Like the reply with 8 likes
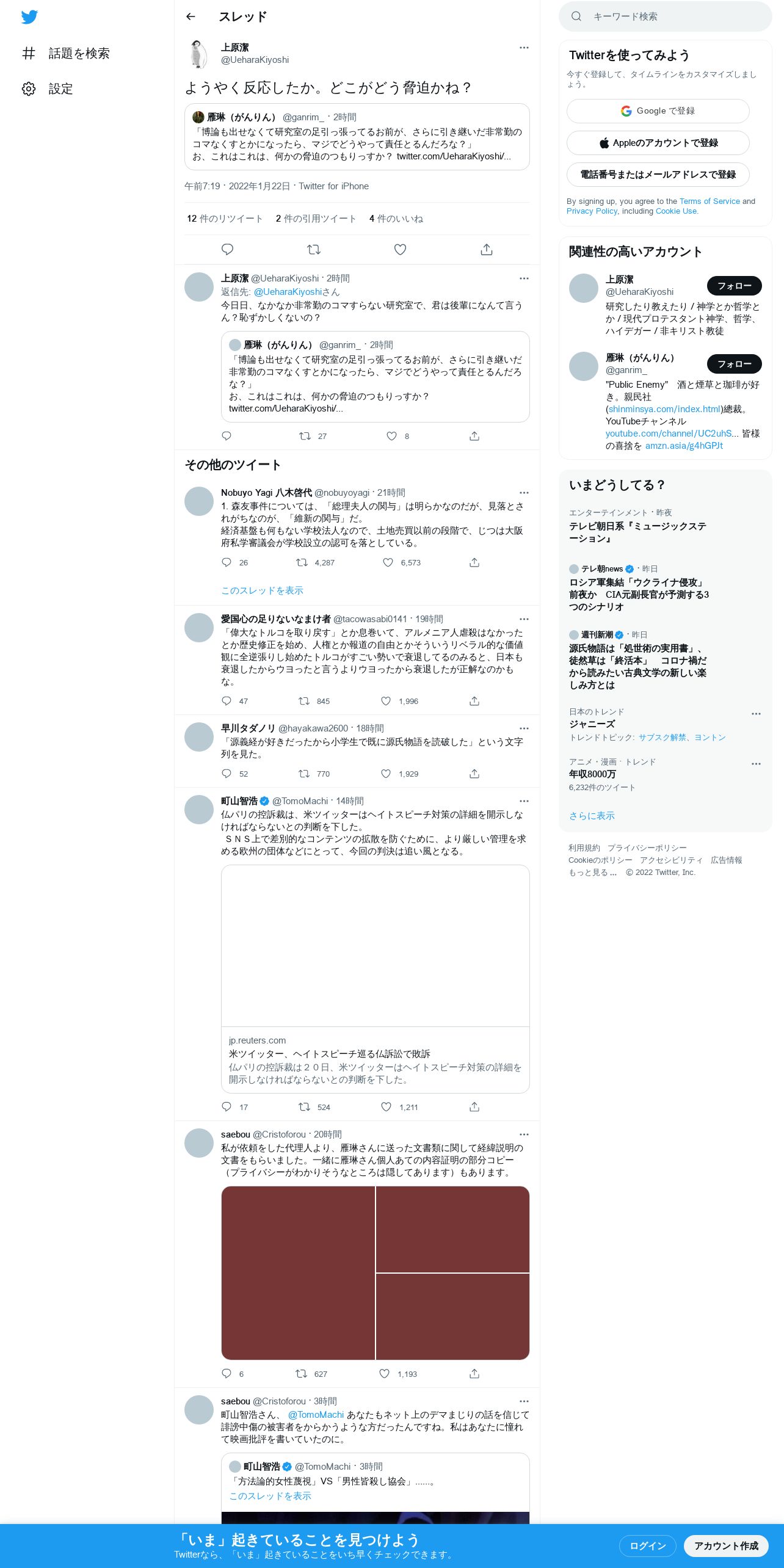784x1568 pixels. (391, 436)
